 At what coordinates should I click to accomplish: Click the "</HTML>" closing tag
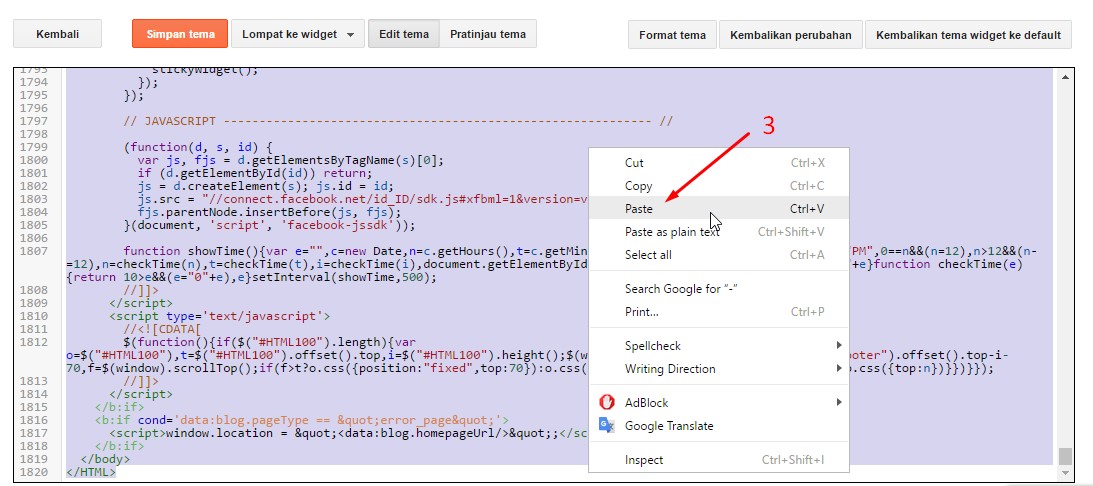coord(91,473)
